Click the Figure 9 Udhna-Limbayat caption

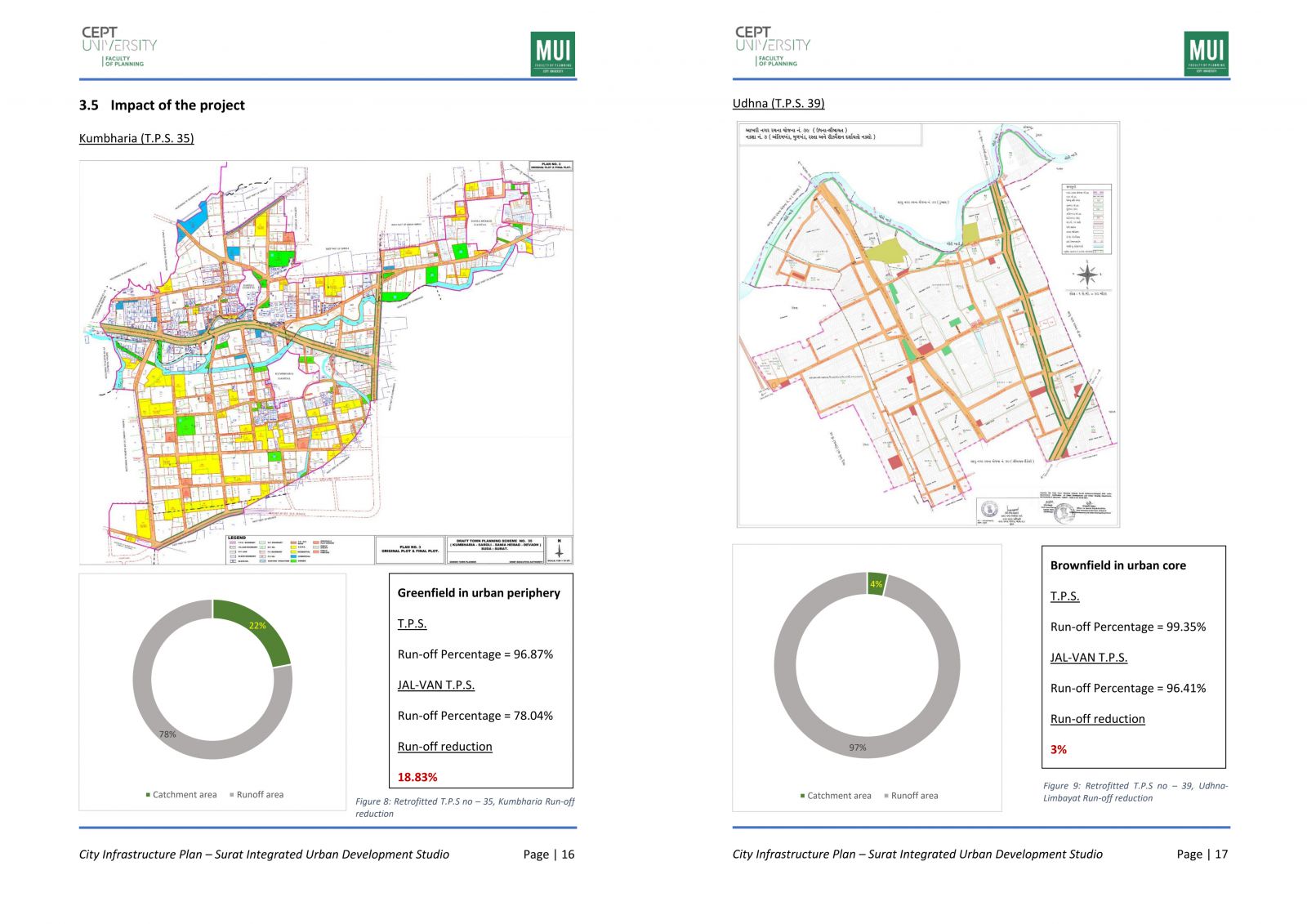point(1135,792)
